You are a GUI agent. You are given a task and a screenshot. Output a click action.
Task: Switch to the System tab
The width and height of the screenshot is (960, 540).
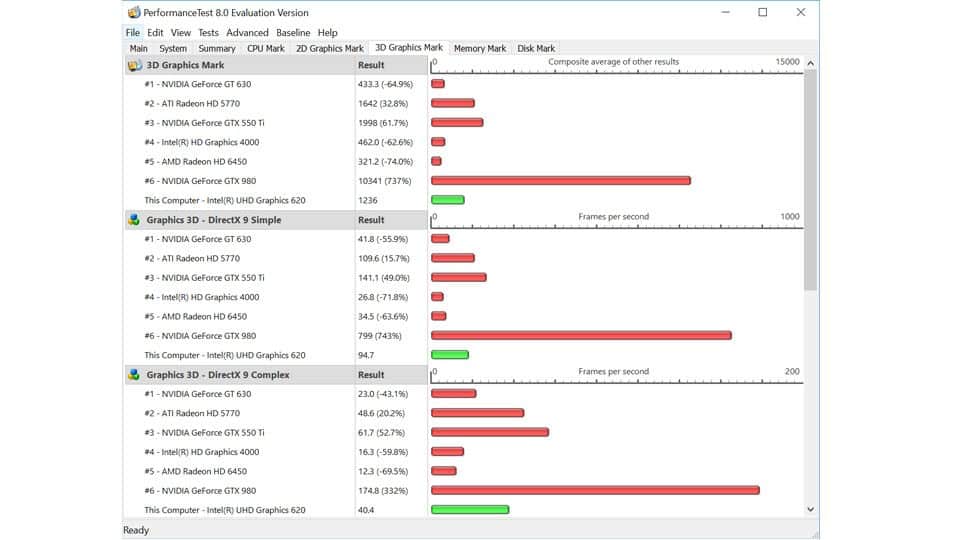point(173,48)
